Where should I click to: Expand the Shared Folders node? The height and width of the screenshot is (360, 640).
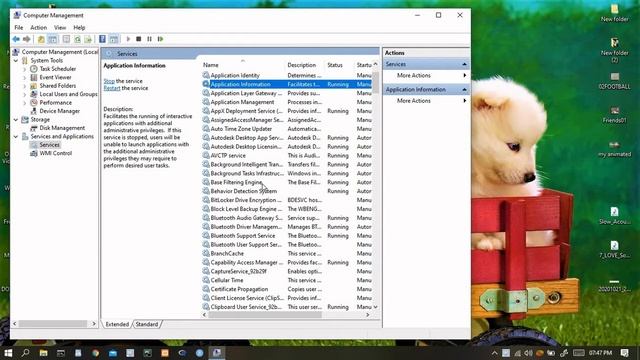24,86
